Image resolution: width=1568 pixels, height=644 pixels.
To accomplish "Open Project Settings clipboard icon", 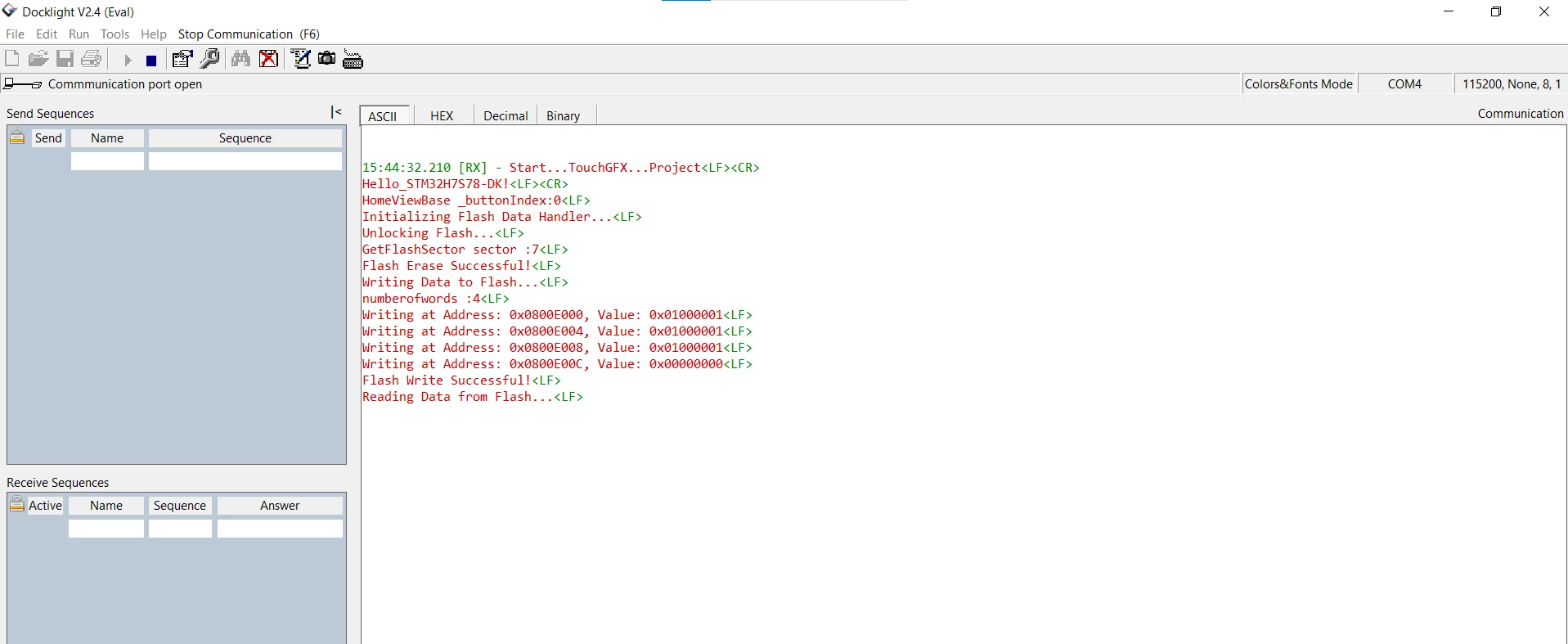I will pyautogui.click(x=182, y=59).
